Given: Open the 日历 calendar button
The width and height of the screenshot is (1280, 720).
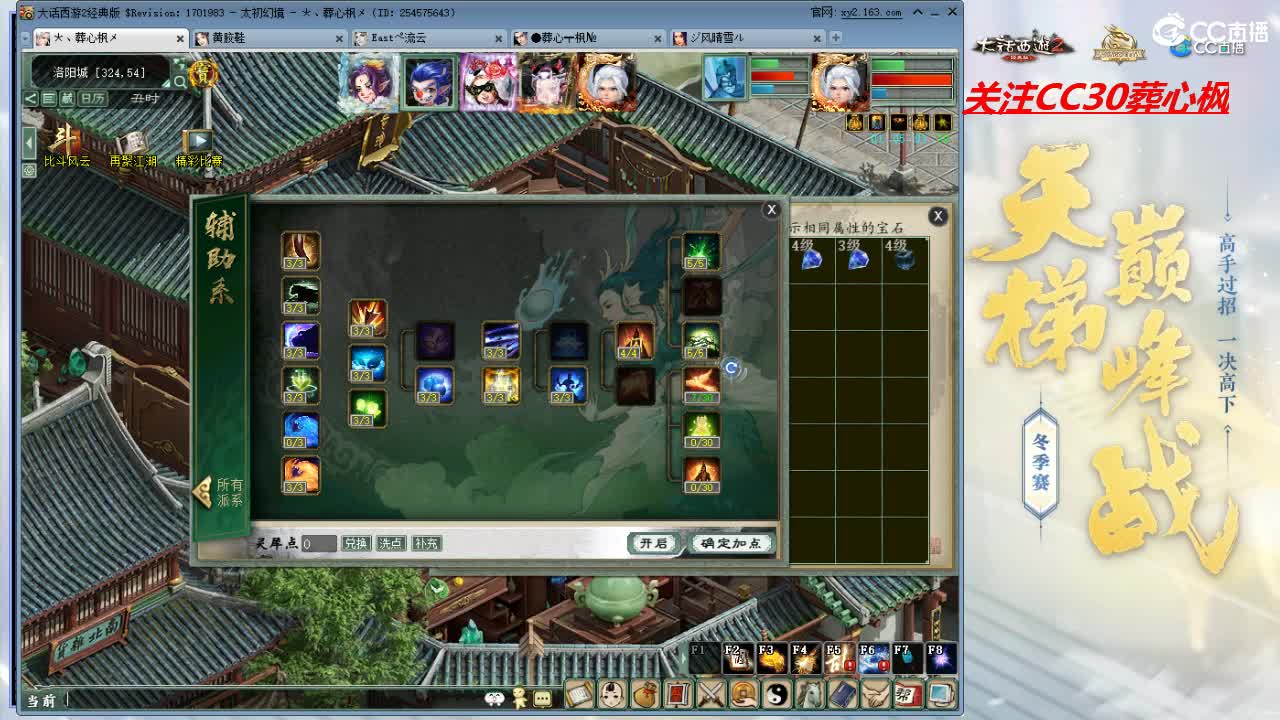Looking at the screenshot, I should pyautogui.click(x=93, y=98).
